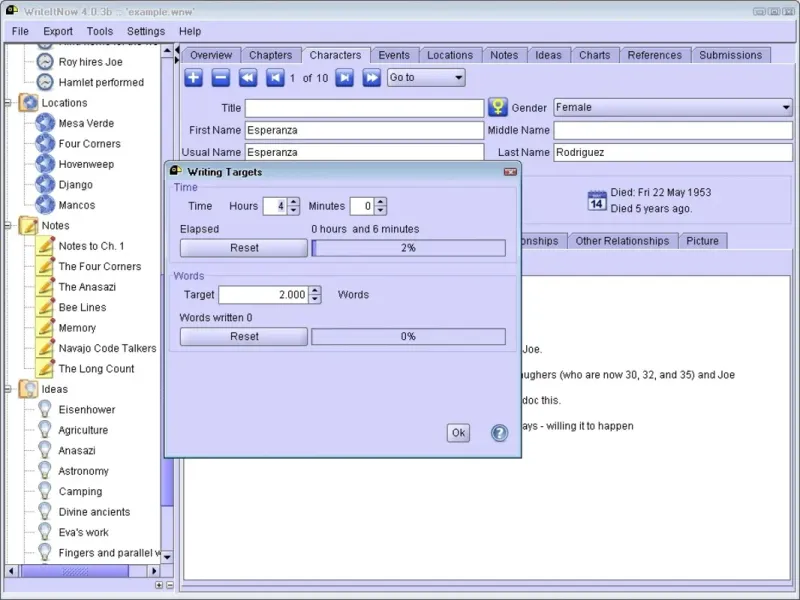Screen dimensions: 800x600
Task: Open the Tools menu
Action: (99, 31)
